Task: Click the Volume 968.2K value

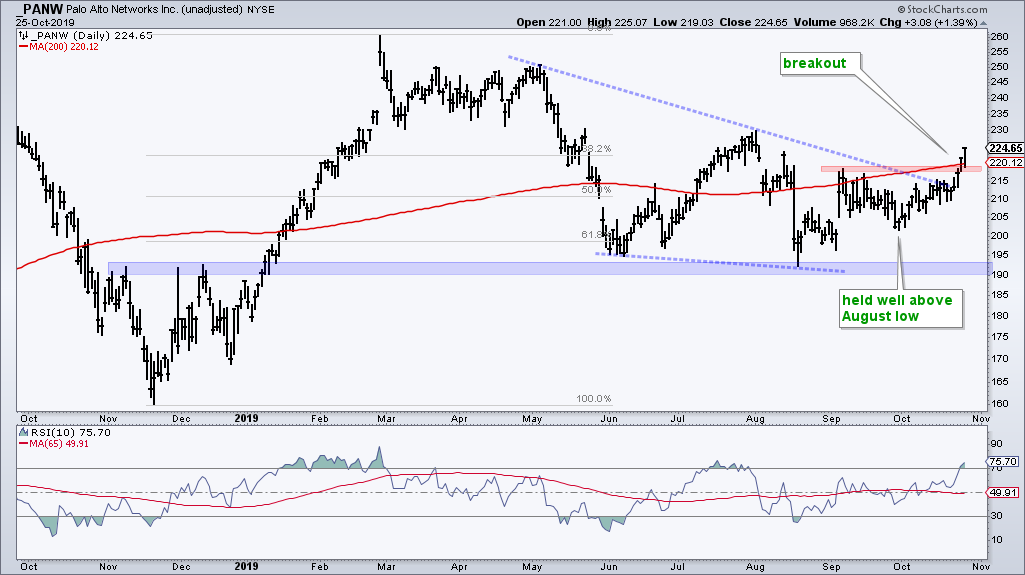Action: pyautogui.click(x=833, y=22)
